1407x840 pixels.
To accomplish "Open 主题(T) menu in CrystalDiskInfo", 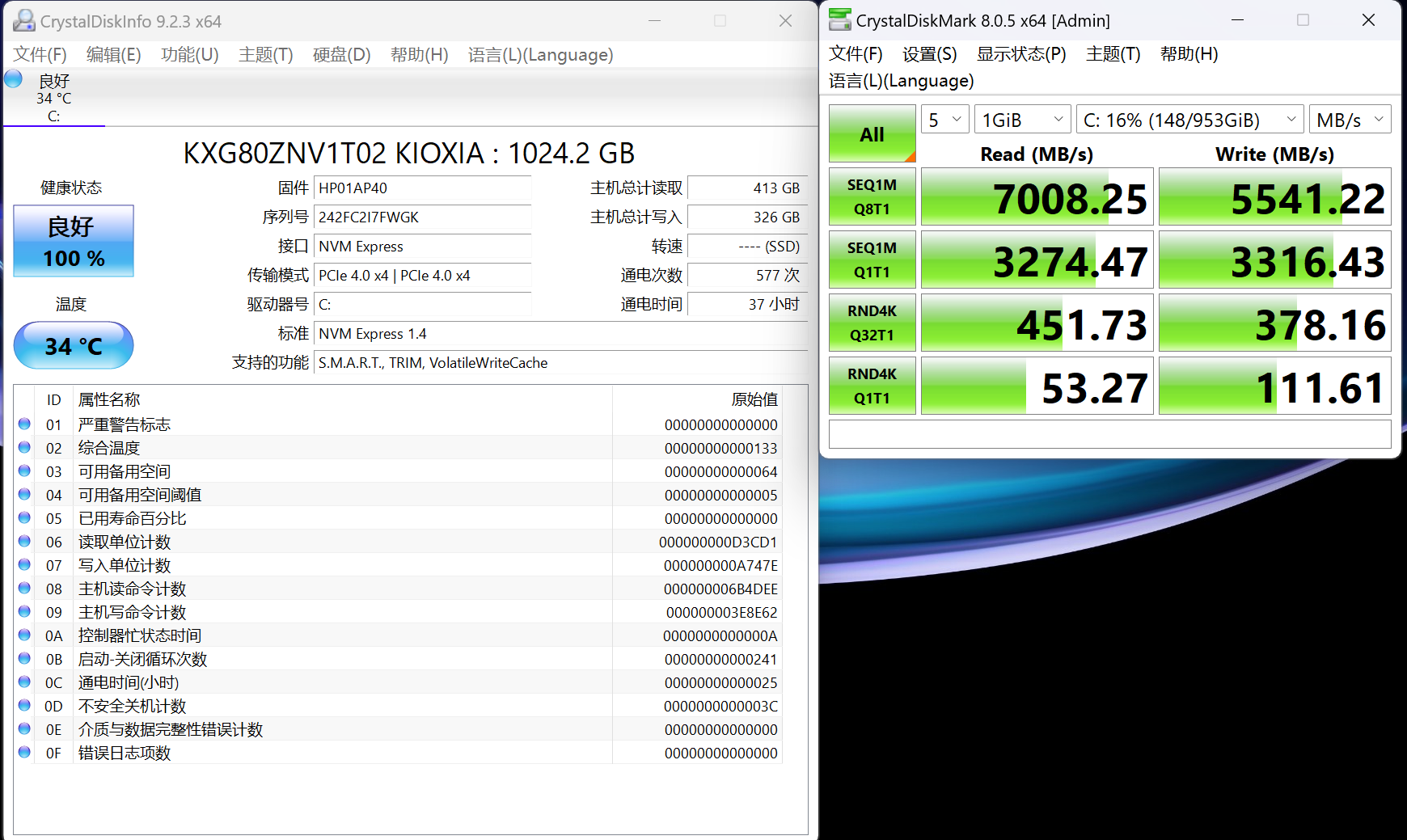I will pos(266,54).
